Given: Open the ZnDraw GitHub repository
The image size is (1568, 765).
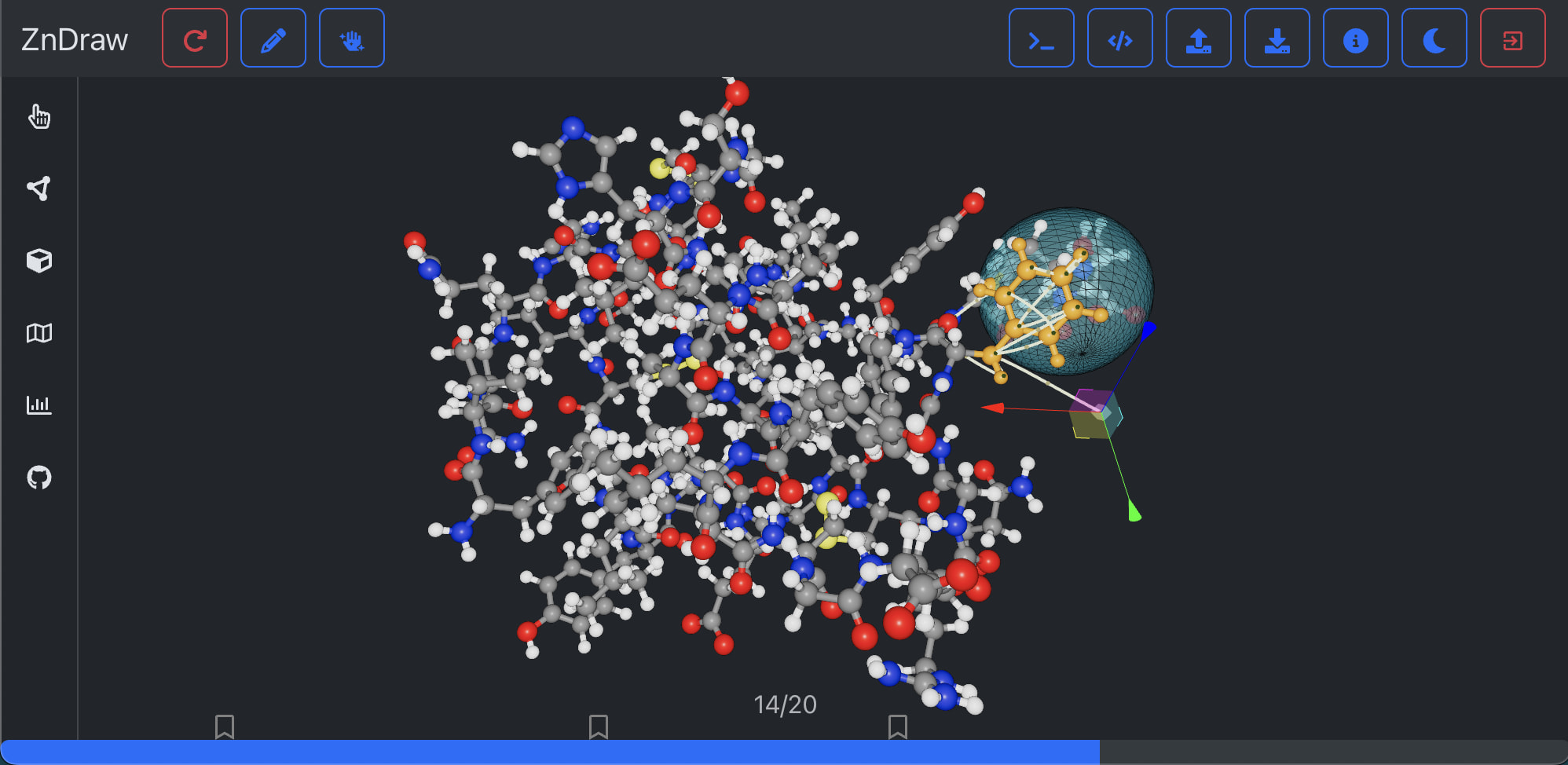Looking at the screenshot, I should 40,478.
